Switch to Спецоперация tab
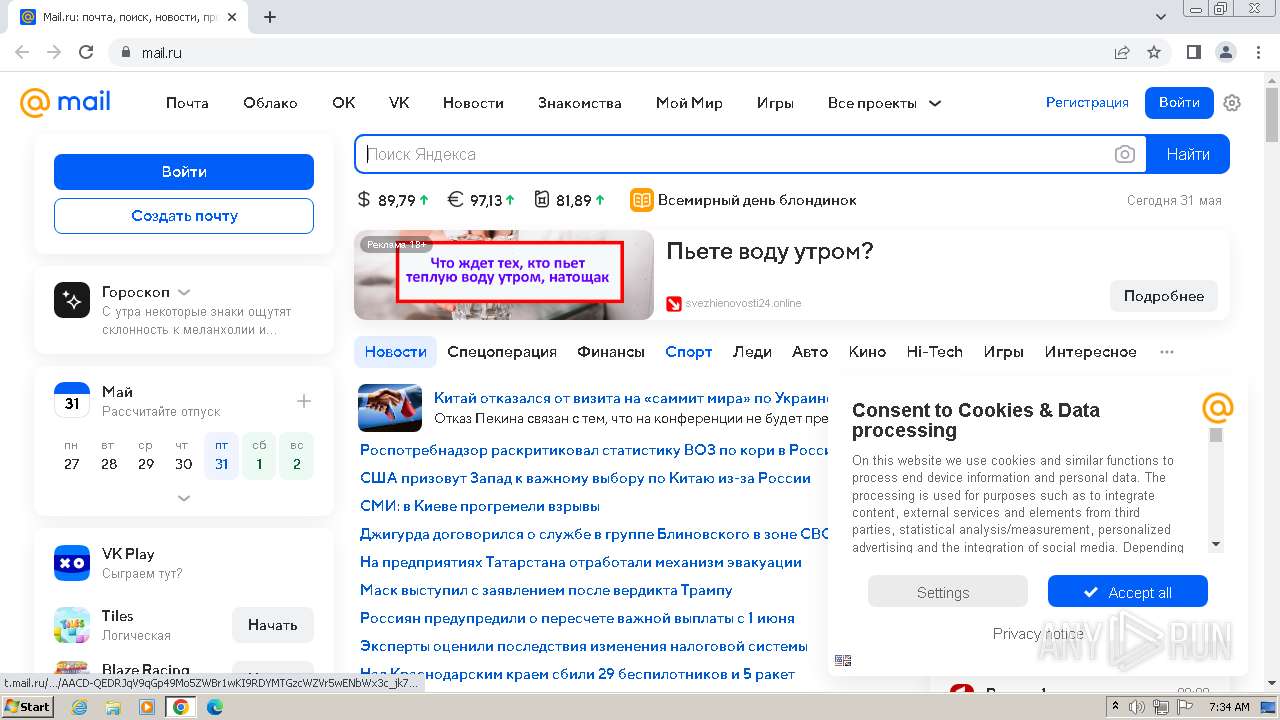Screen dimensions: 1280x720 tap(502, 352)
